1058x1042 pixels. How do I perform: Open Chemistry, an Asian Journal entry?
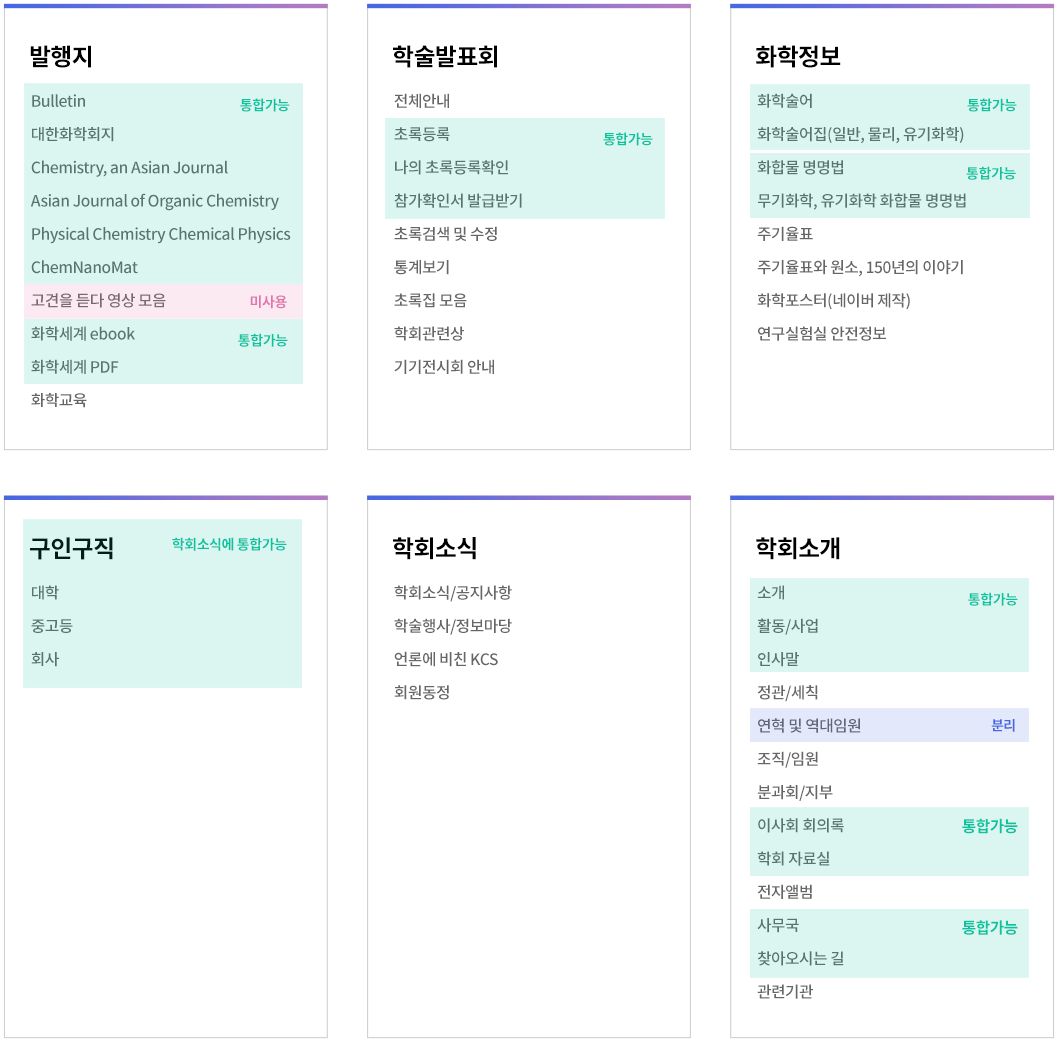point(129,167)
